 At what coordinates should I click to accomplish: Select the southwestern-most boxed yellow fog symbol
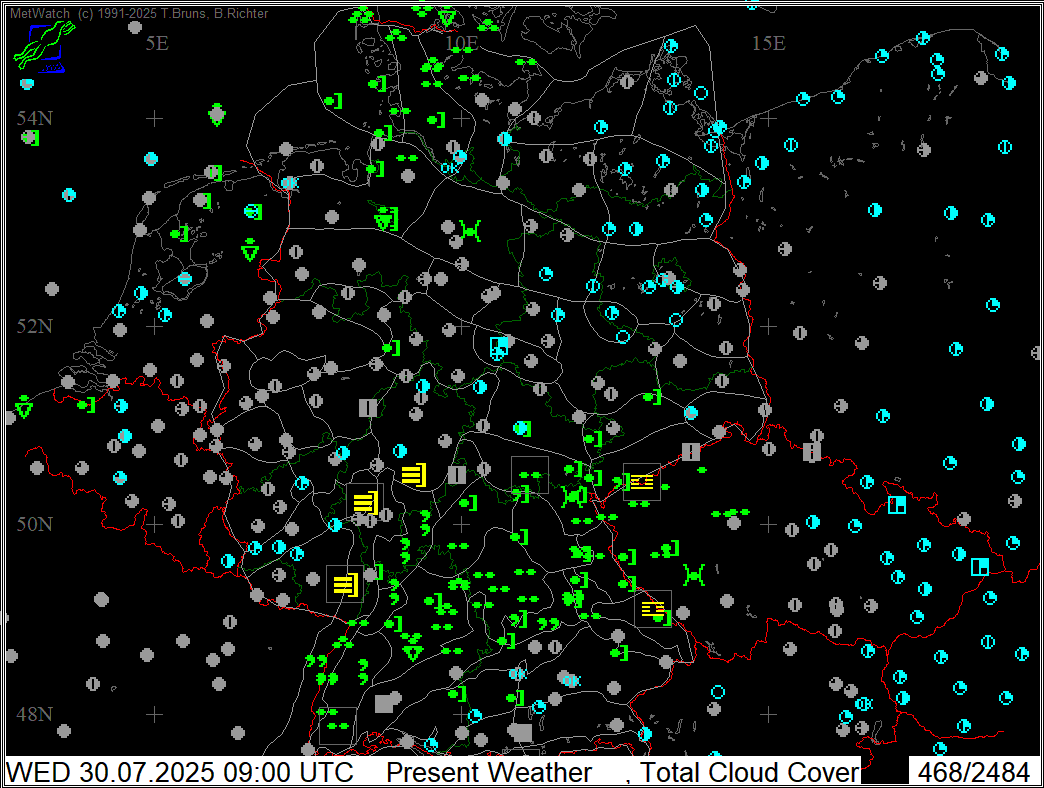click(x=346, y=584)
